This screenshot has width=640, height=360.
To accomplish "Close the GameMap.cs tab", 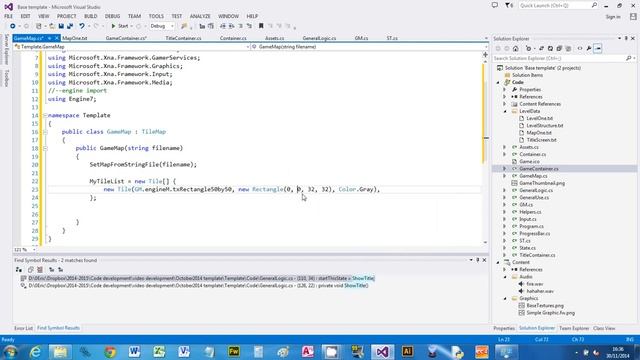I will click(x=57, y=38).
